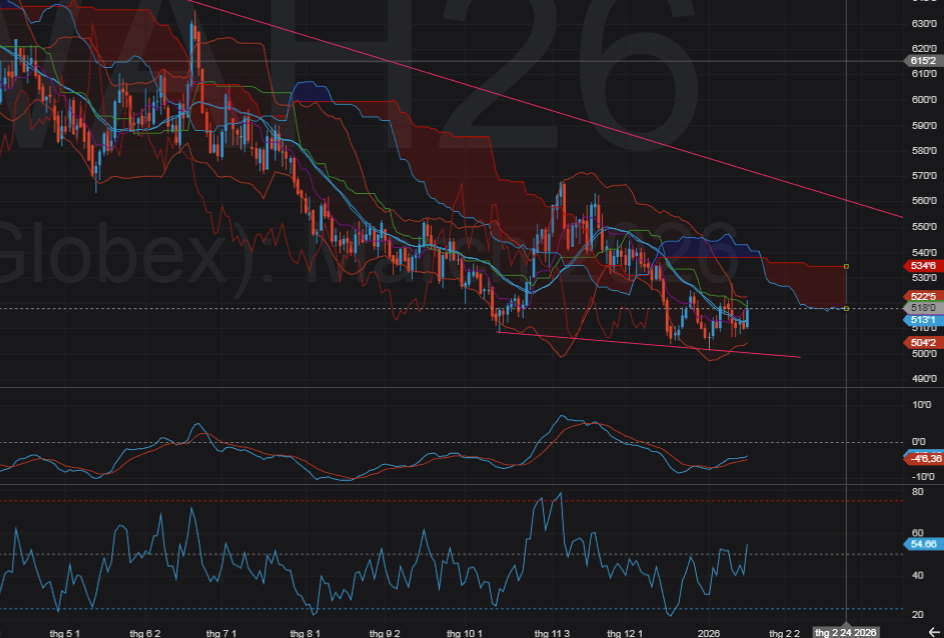This screenshot has width=944, height=638.
Task: Select the short pink support trendline near 500'0
Action: 650,344
